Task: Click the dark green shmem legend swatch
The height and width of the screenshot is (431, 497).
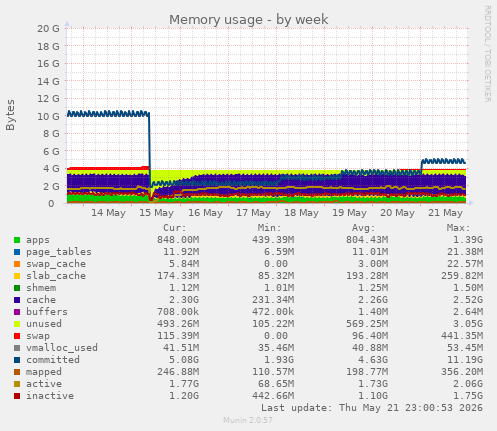Action: [x=17, y=288]
